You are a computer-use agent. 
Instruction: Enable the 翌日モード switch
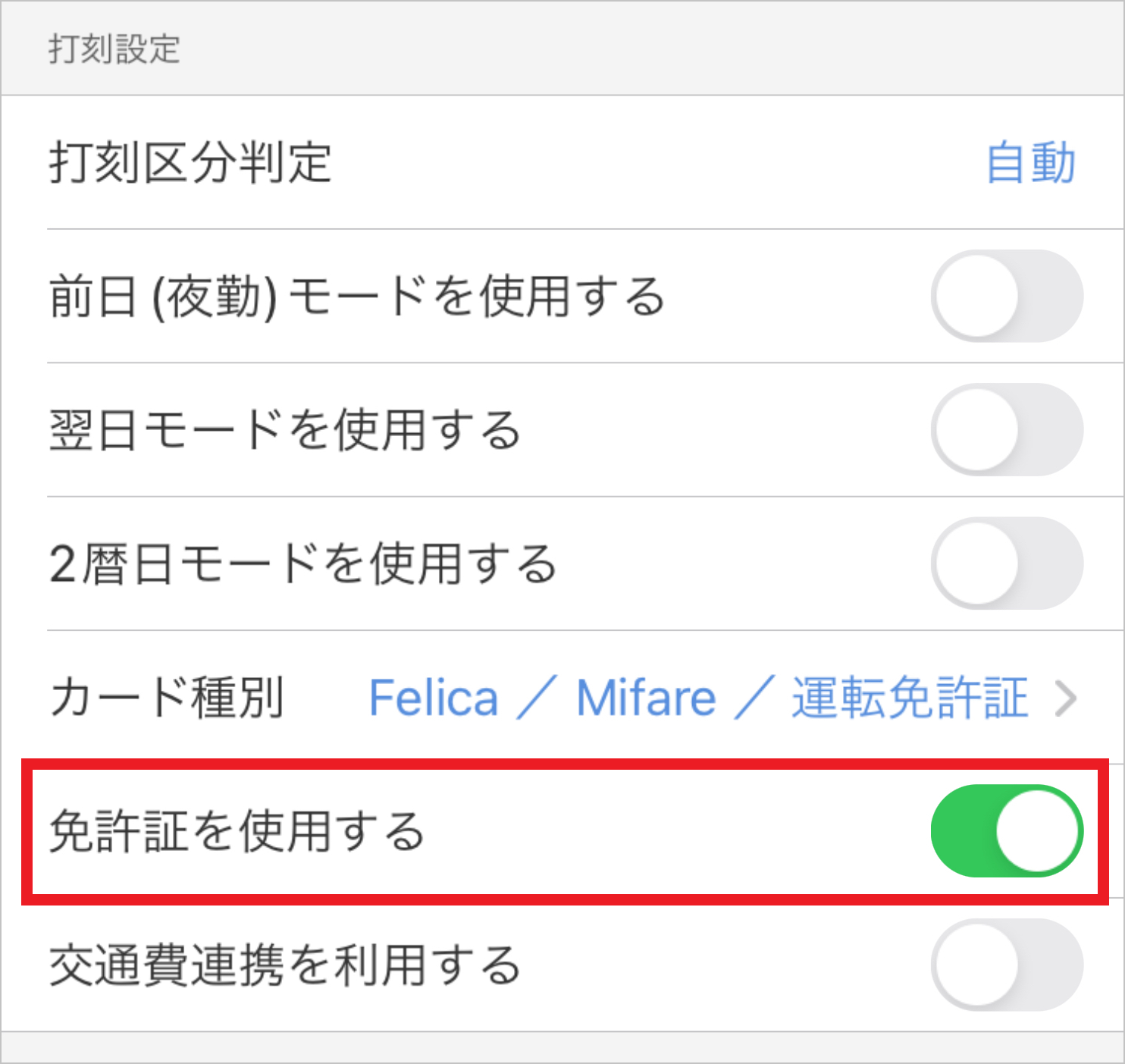coord(1007,430)
